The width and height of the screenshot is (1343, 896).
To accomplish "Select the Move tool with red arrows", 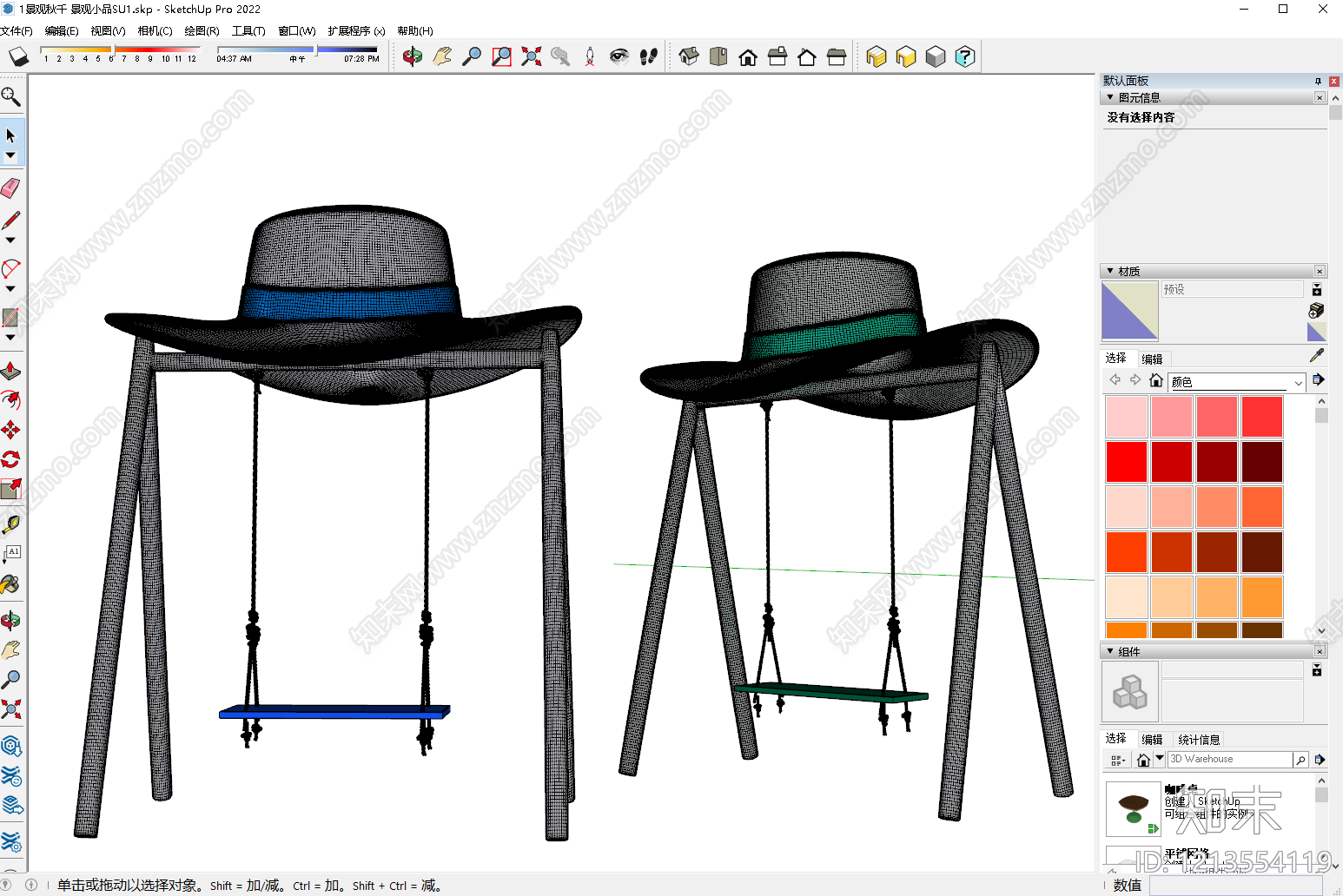I will 11,430.
